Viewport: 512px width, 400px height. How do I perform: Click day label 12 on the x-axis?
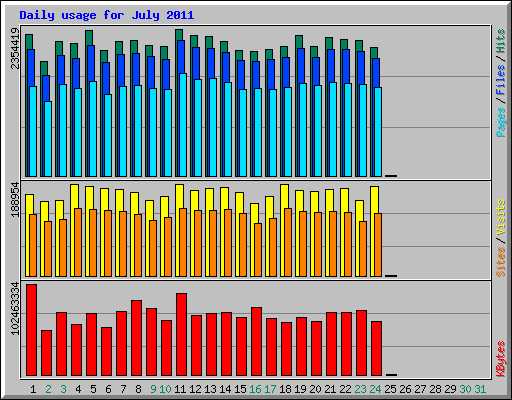click(195, 389)
